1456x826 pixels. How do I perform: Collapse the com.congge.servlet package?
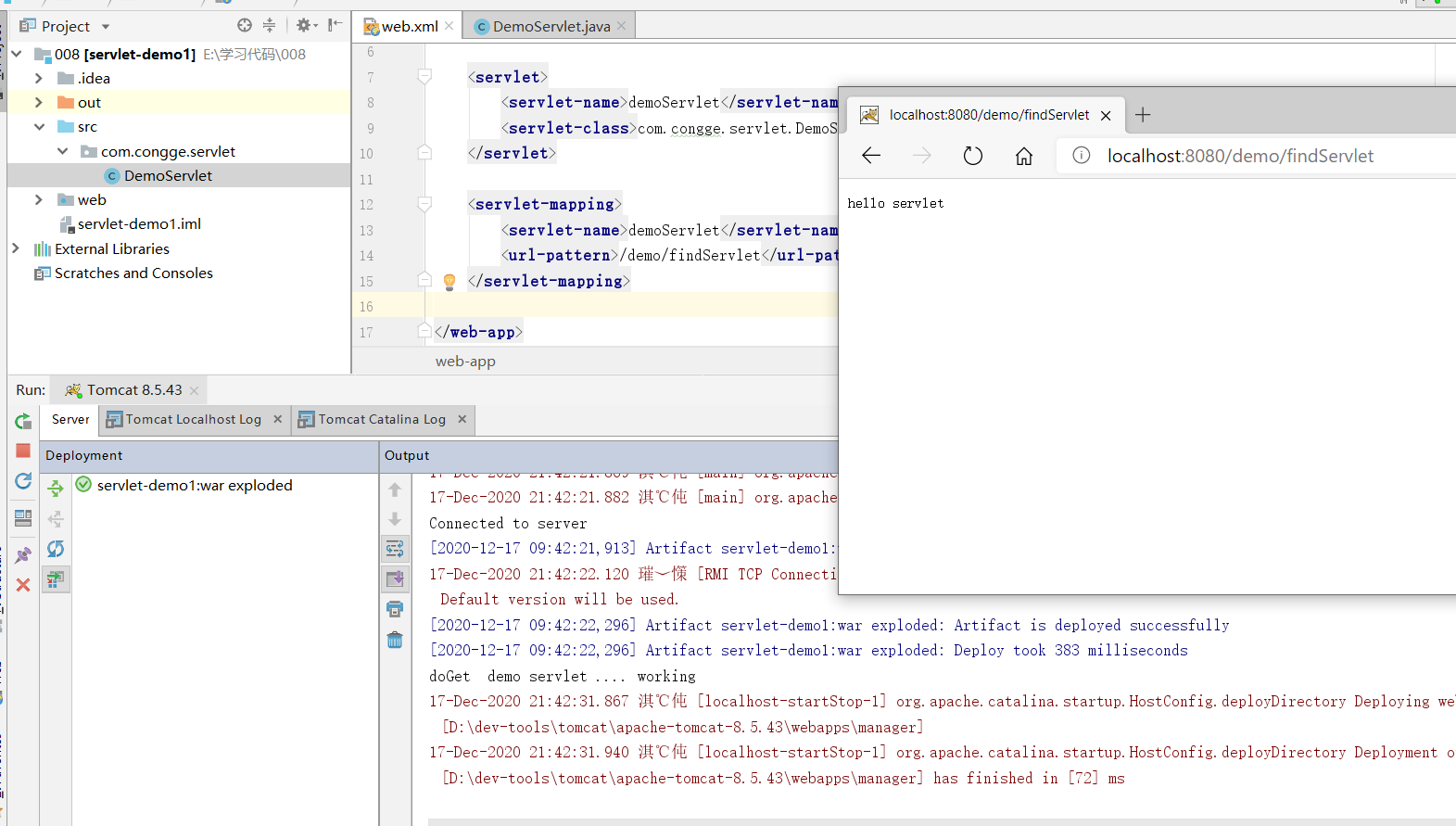click(62, 151)
